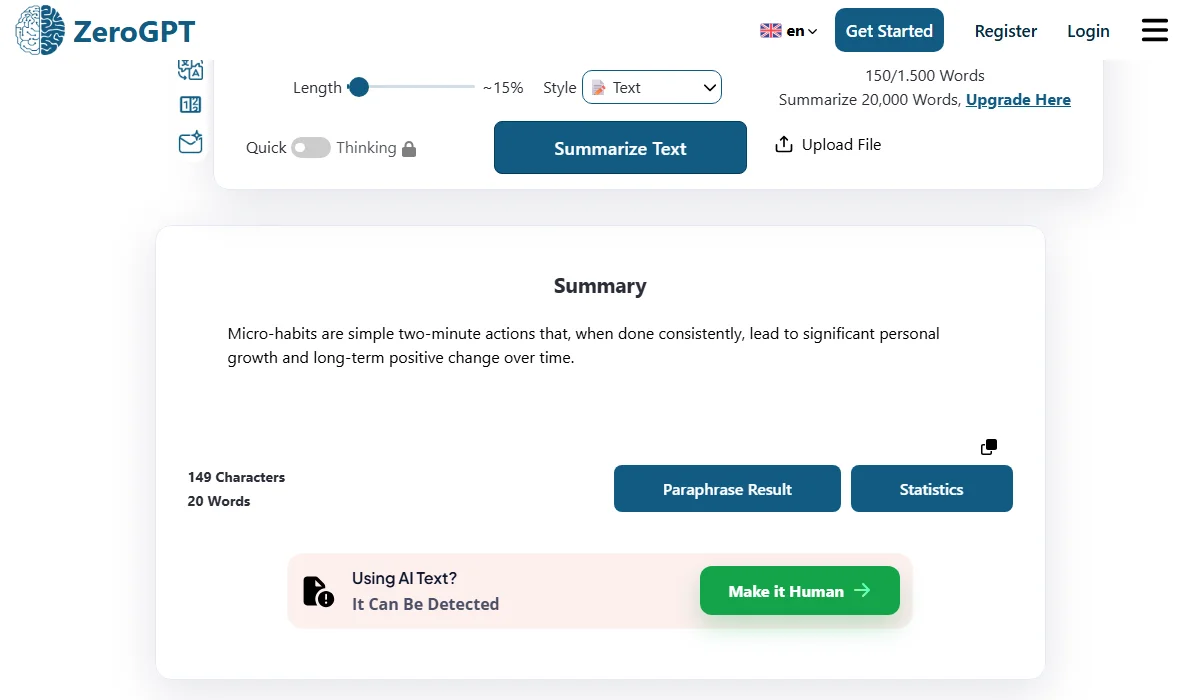
Task: Open the Style dropdown showing Text
Action: [652, 87]
